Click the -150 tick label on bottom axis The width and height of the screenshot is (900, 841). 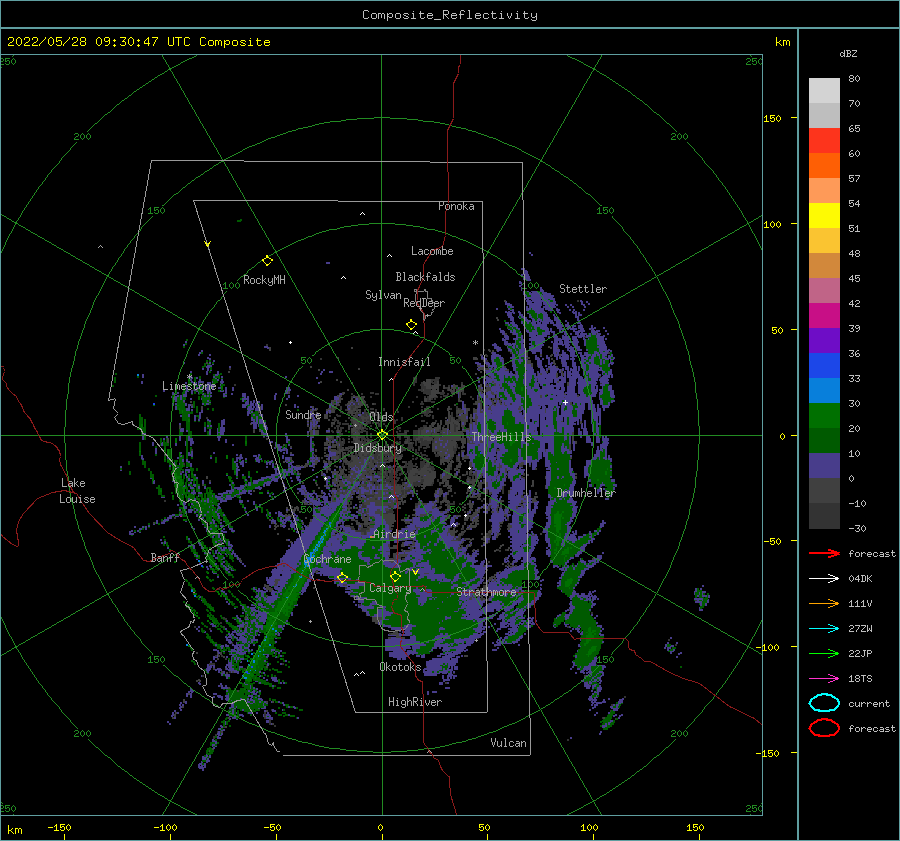point(59,827)
